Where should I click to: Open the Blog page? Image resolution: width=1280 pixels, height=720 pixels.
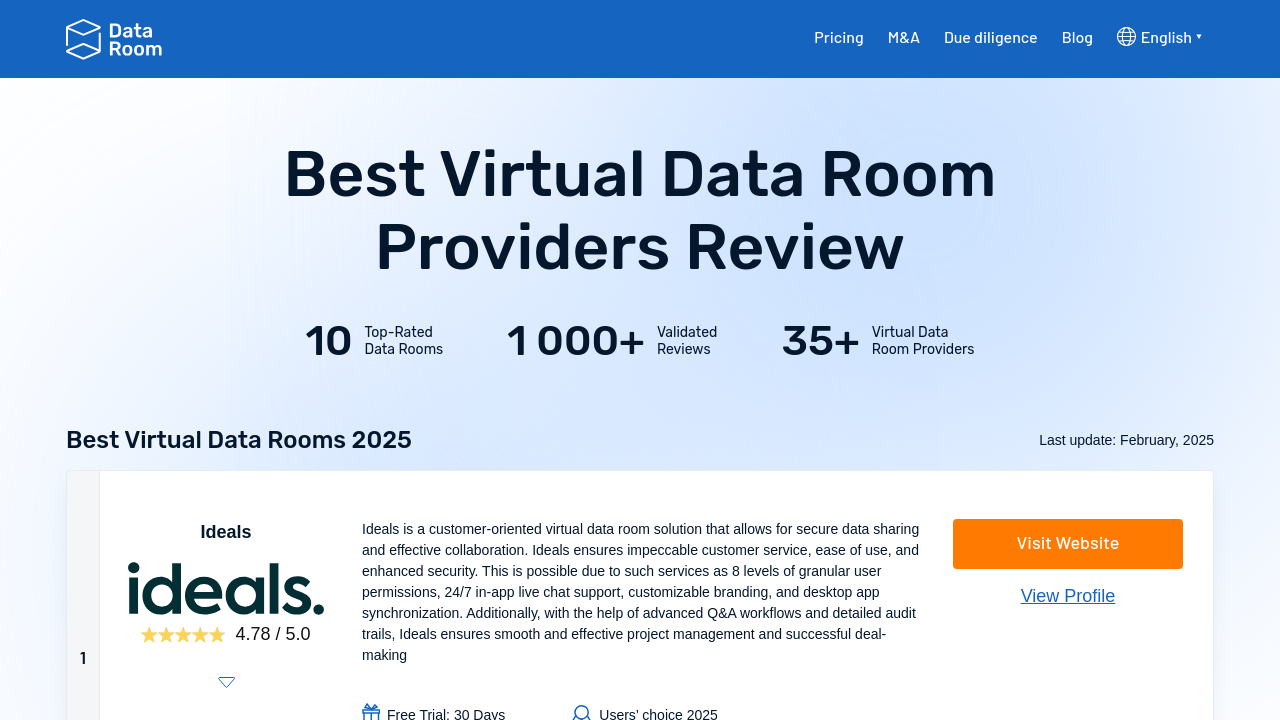[x=1077, y=38]
